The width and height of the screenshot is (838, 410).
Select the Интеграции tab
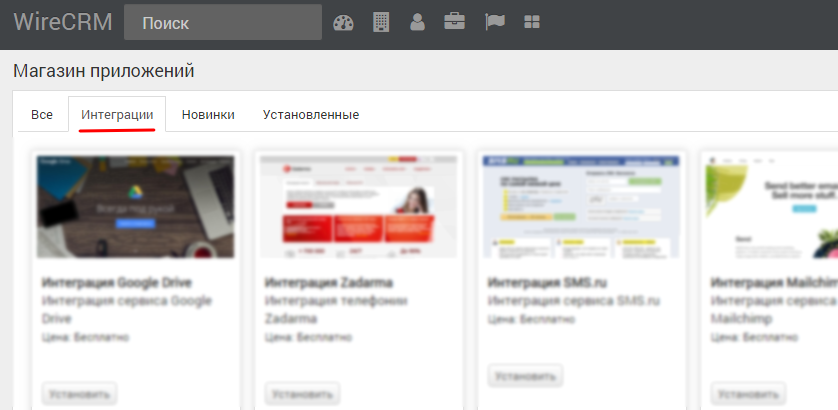tap(117, 114)
